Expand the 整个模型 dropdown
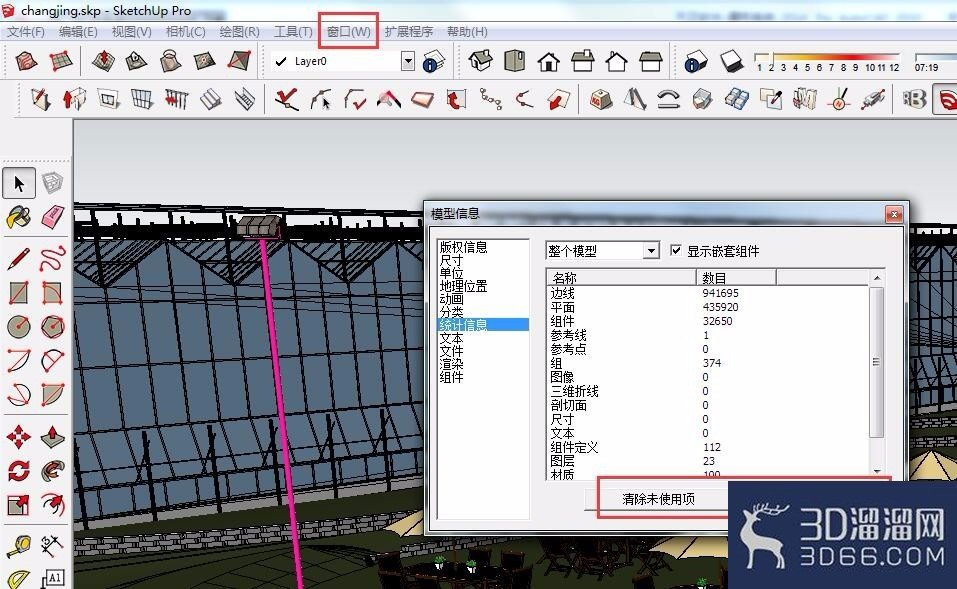The height and width of the screenshot is (589, 957). 652,251
